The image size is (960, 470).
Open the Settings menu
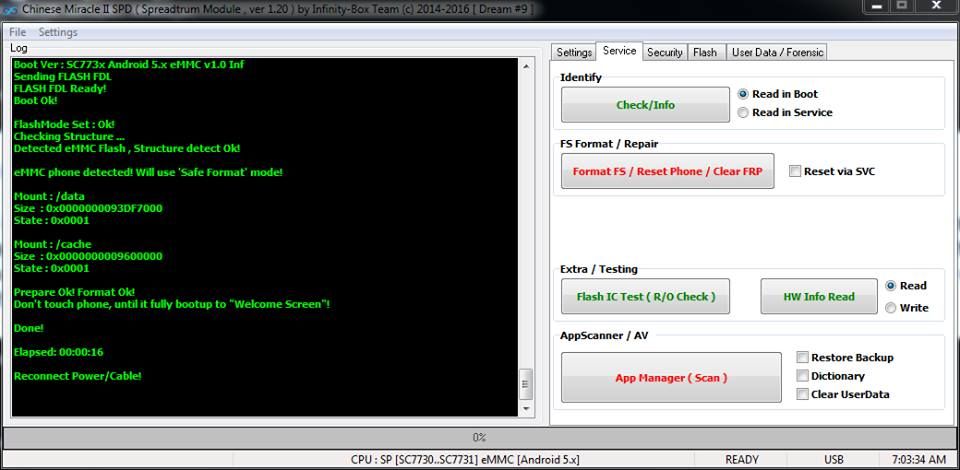click(58, 32)
